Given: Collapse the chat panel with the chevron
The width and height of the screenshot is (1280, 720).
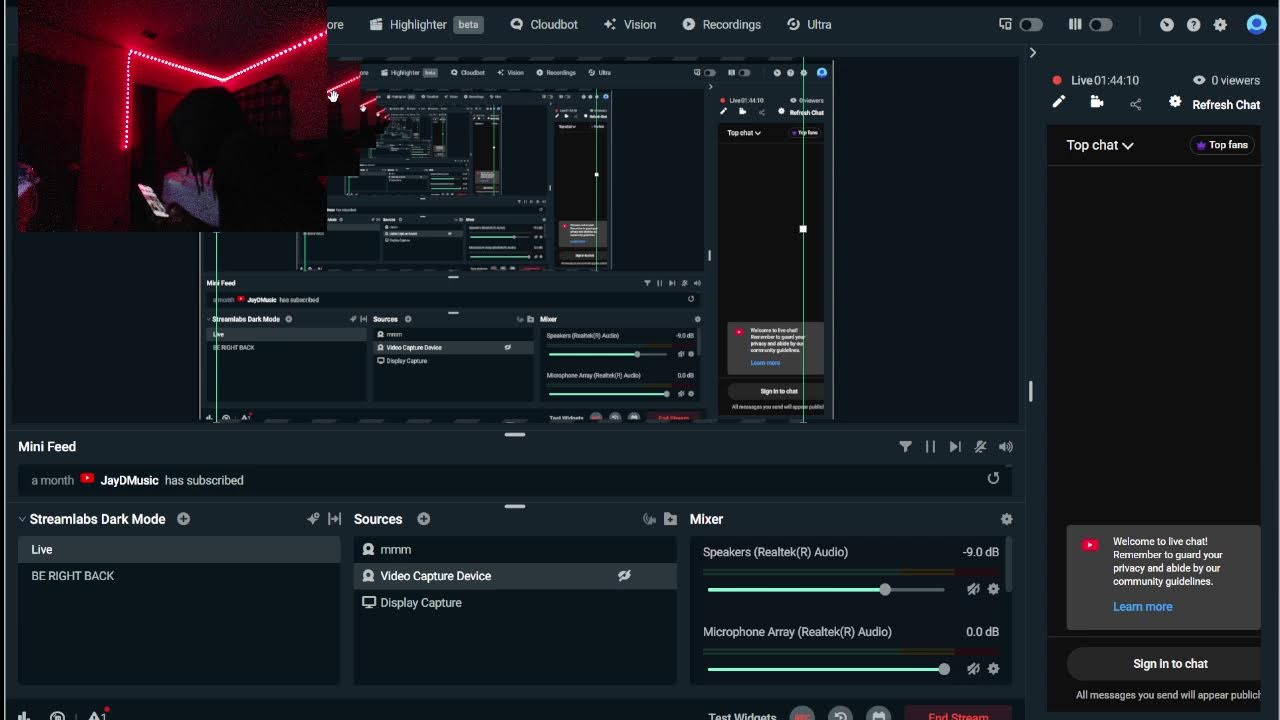Looking at the screenshot, I should [x=1033, y=53].
